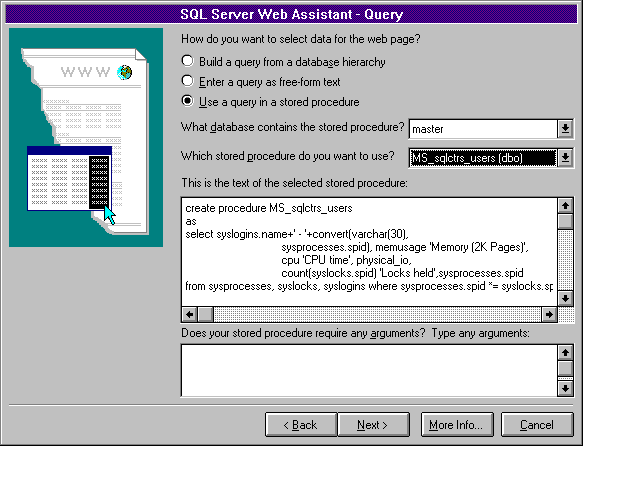The width and height of the screenshot is (640, 480).
Task: Click the SQL Server Web Assistant title bar
Action: click(291, 14)
